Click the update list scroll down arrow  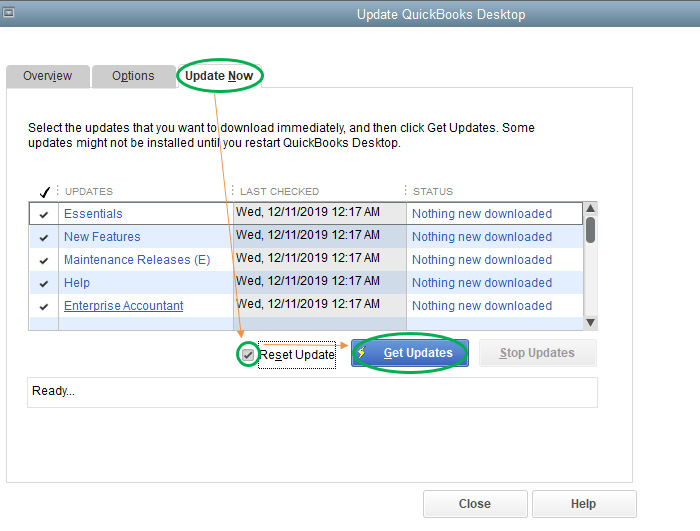point(590,322)
